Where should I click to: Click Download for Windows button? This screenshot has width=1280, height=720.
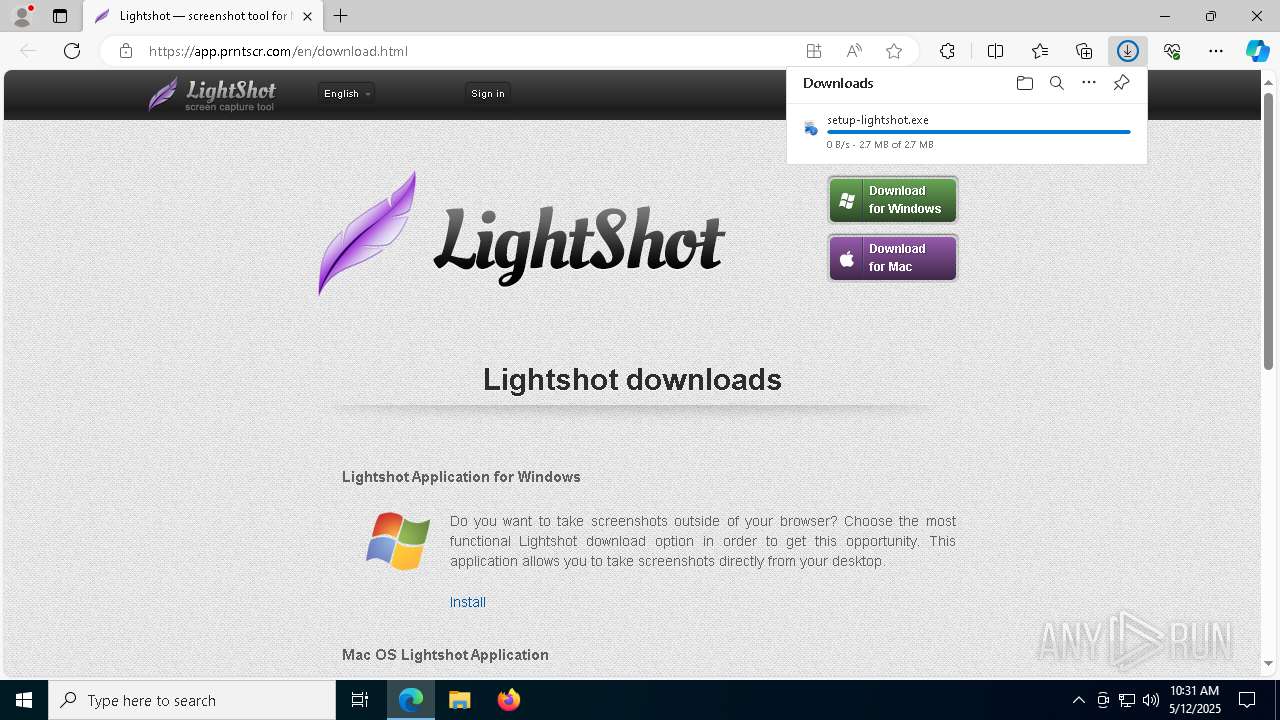[x=893, y=200]
